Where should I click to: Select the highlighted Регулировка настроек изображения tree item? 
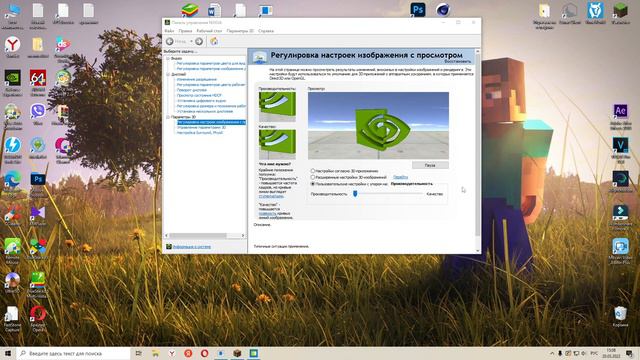click(211, 122)
